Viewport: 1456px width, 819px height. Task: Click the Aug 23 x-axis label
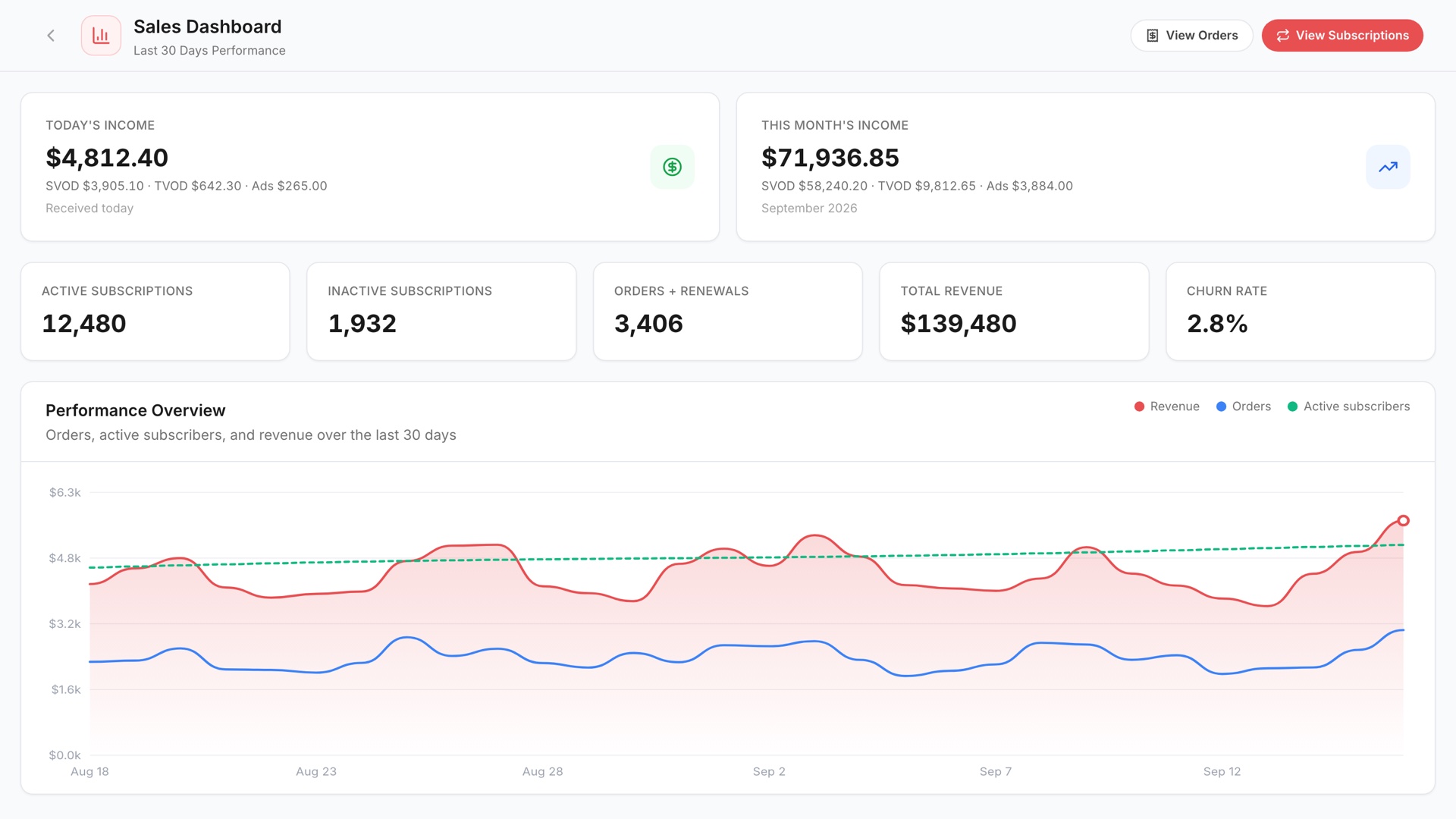(x=316, y=771)
